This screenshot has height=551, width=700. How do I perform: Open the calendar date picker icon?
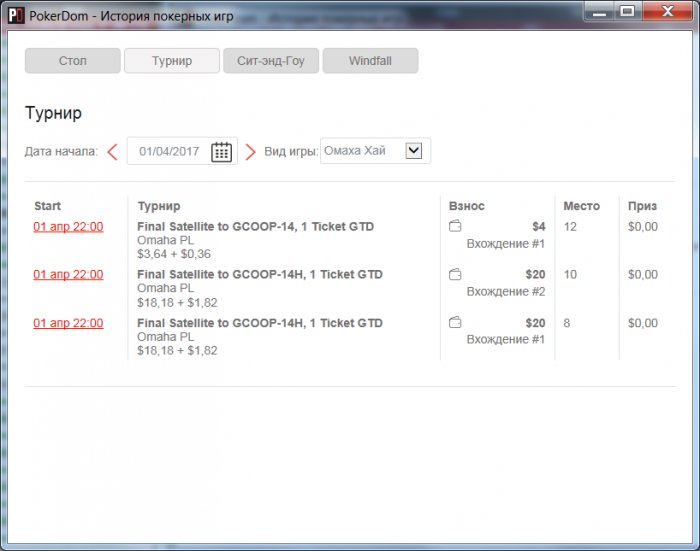(221, 152)
